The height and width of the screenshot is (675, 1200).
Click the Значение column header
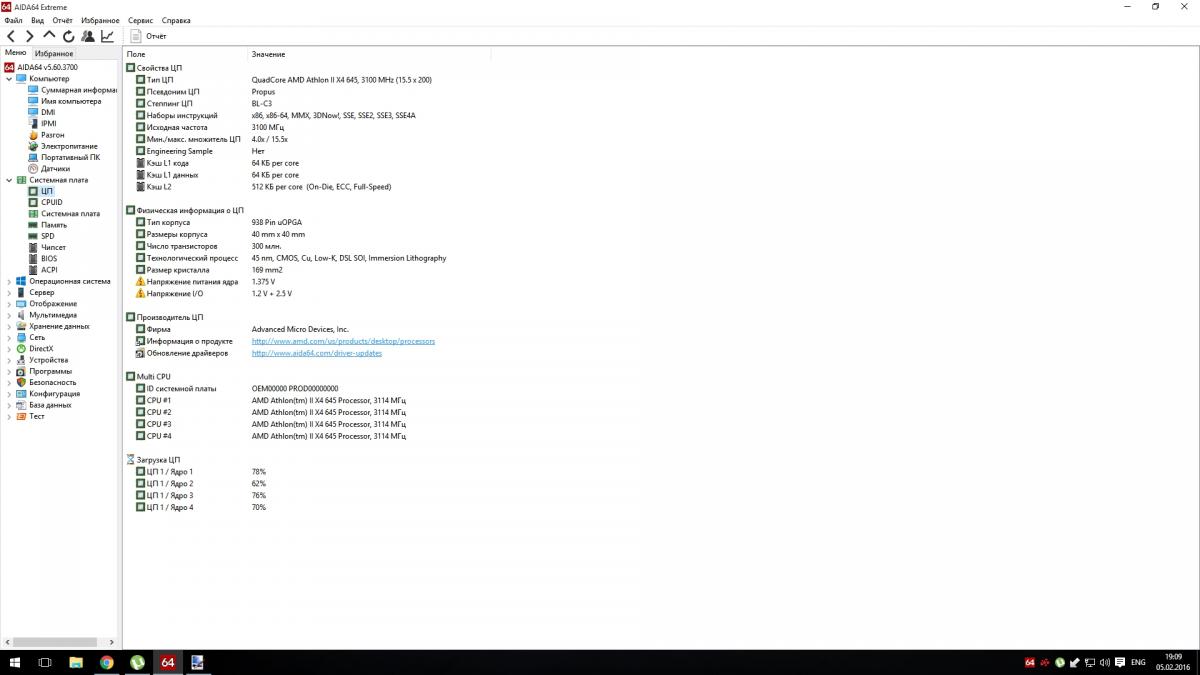click(369, 54)
